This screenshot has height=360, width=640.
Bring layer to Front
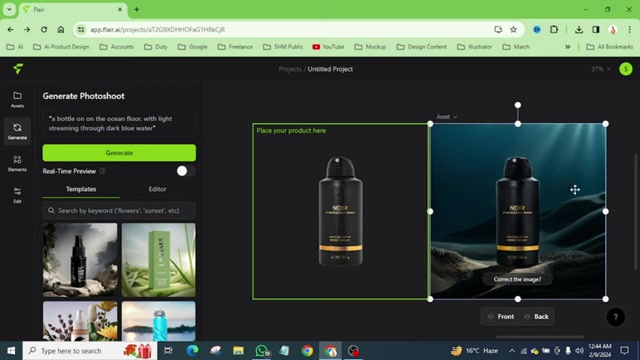[501, 316]
